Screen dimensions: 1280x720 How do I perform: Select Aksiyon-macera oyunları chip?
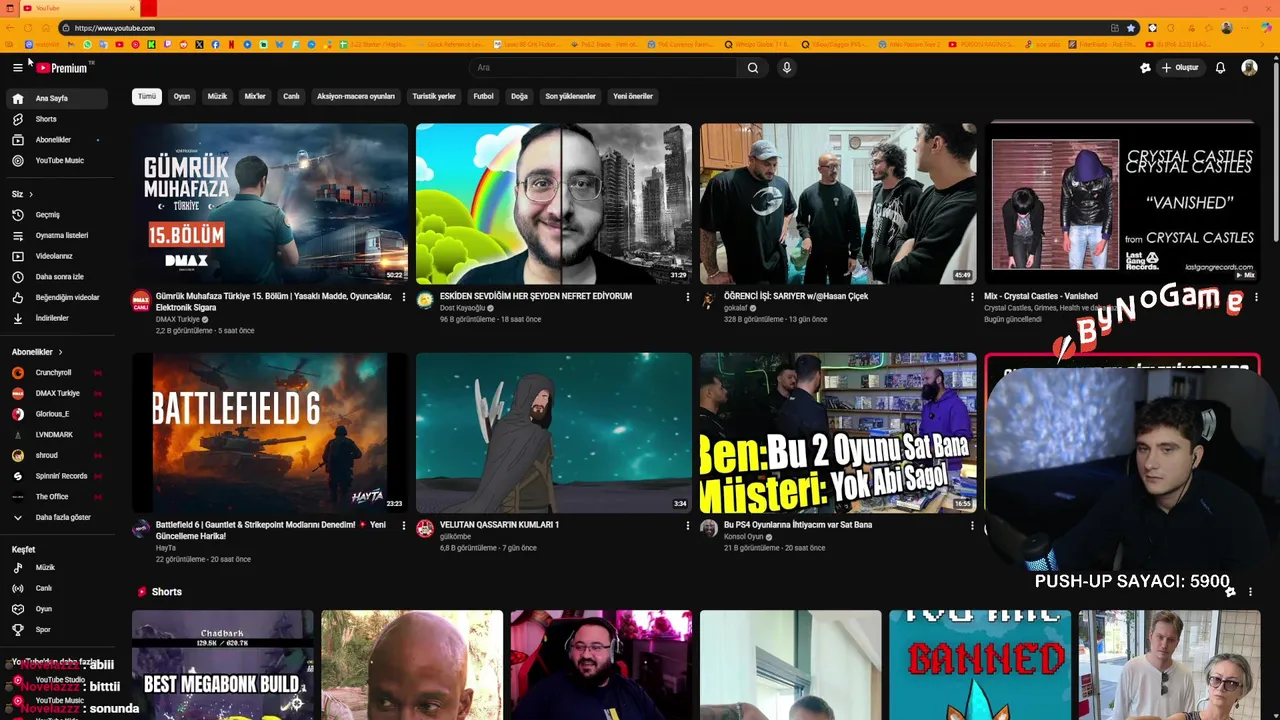356,97
